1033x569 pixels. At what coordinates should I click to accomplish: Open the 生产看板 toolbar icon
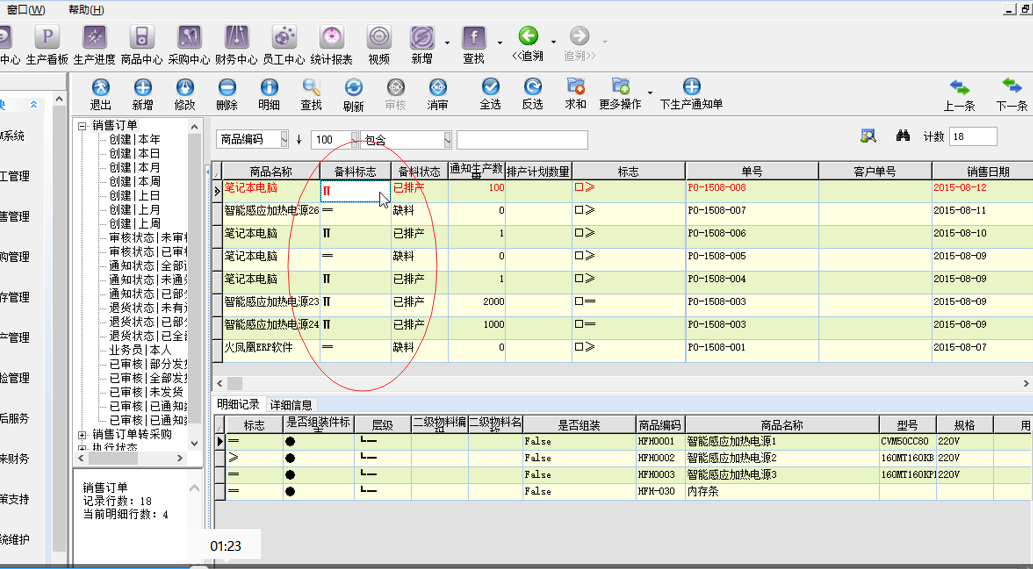(x=47, y=37)
